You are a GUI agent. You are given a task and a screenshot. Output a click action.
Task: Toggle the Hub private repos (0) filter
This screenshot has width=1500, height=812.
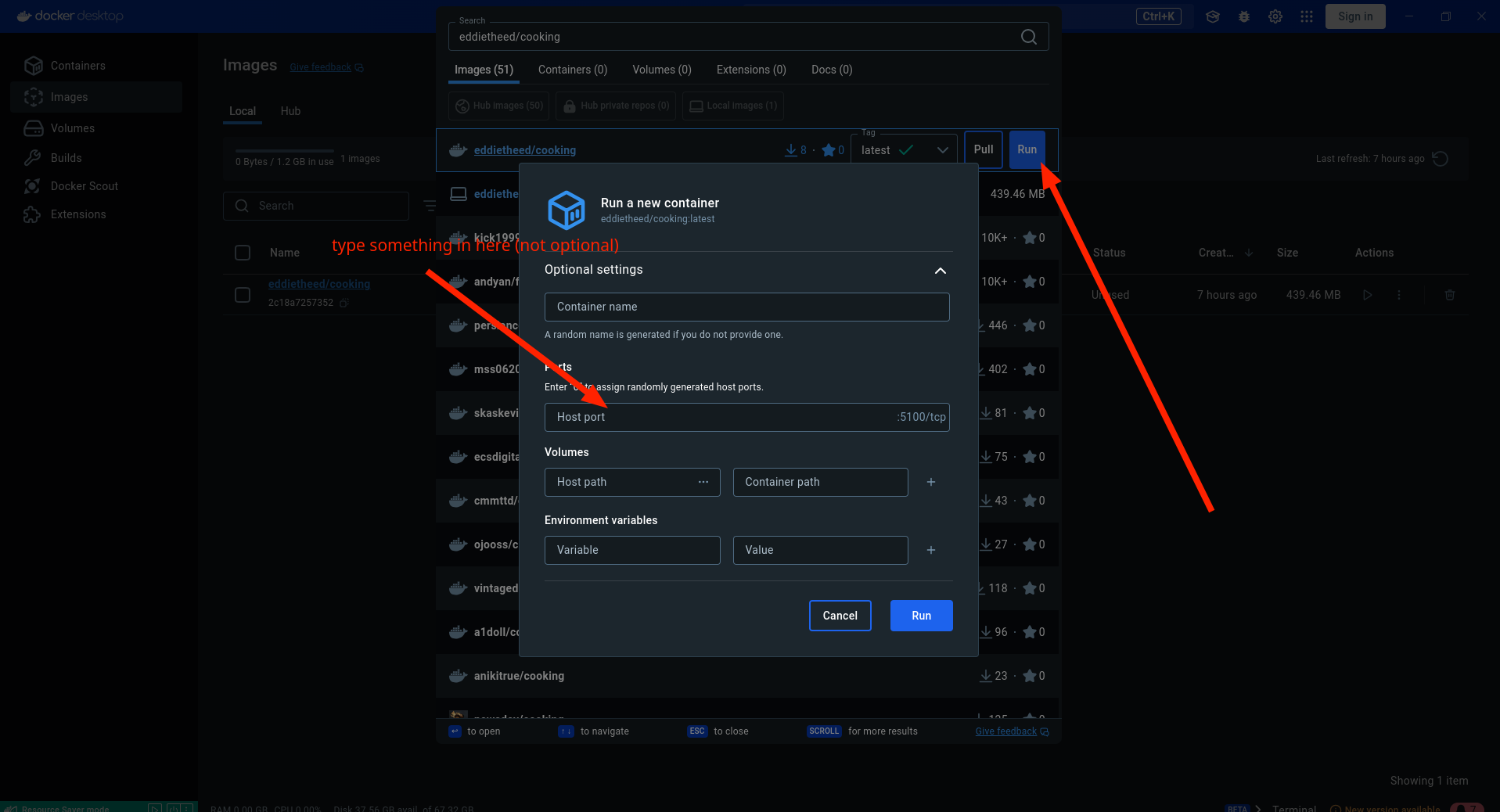(616, 106)
